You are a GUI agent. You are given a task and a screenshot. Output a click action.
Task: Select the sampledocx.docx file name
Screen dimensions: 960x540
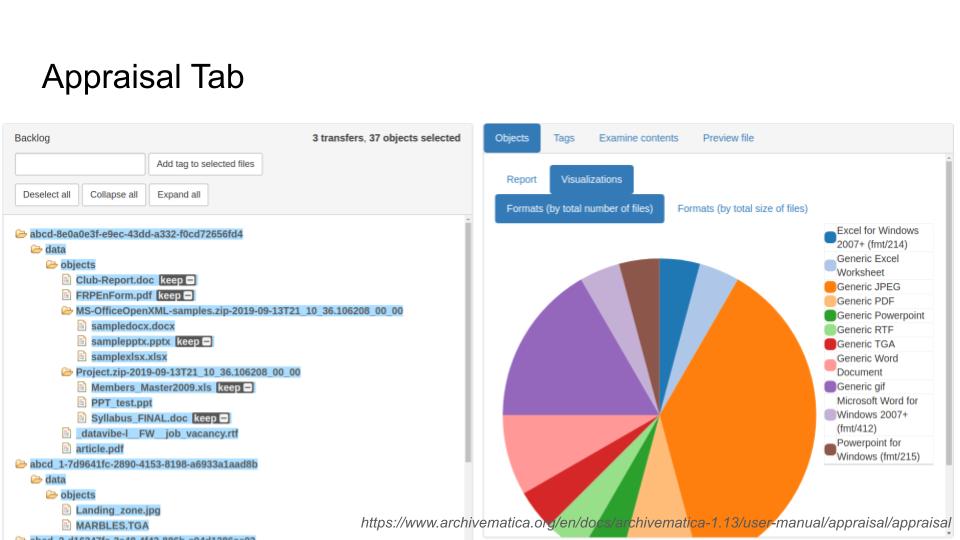coord(133,326)
